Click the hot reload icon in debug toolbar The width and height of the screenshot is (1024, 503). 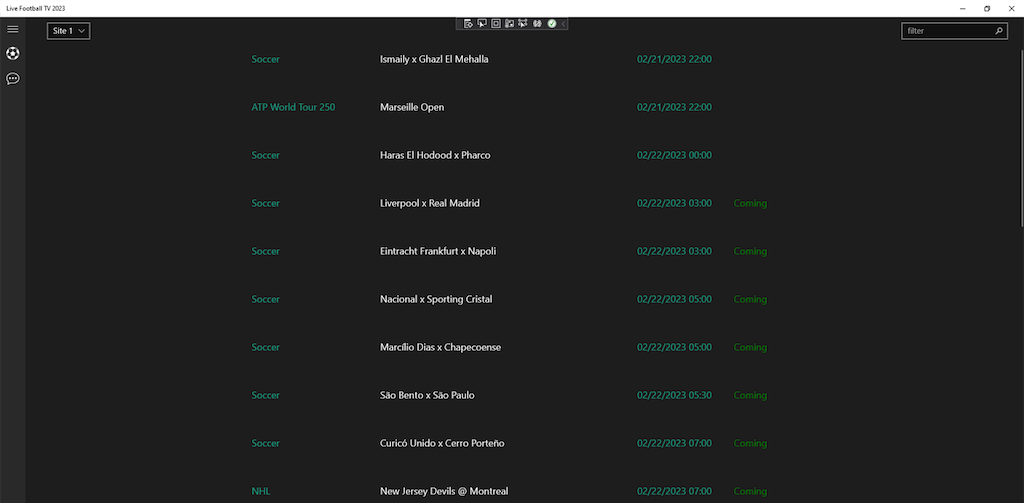tap(537, 23)
